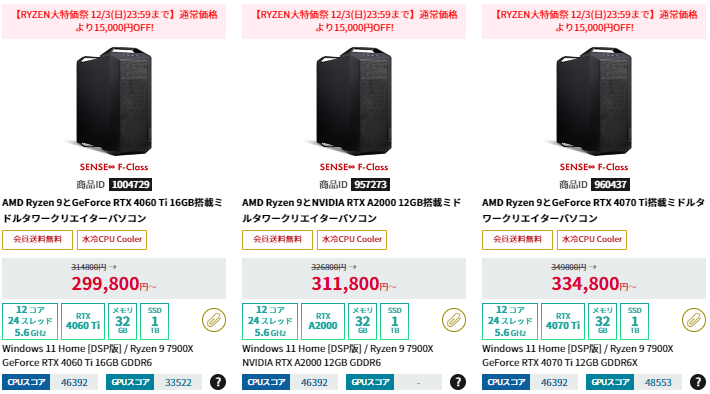Open the score help icon for the RTX A2000 PC
This screenshot has width=710, height=394.
[x=458, y=382]
